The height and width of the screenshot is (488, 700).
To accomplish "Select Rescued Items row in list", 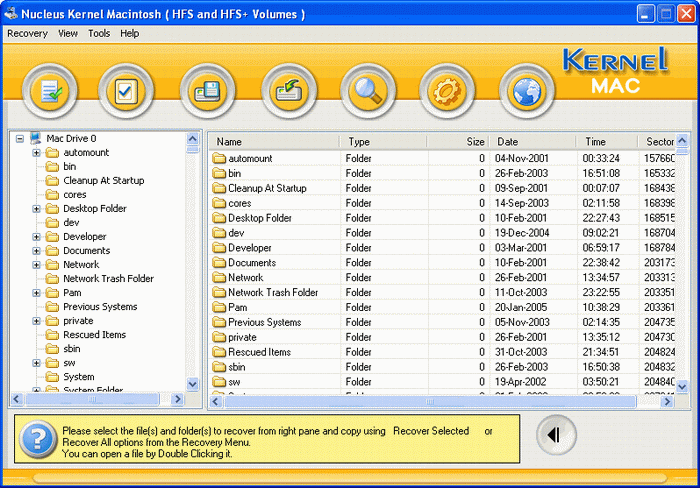I will coord(442,352).
